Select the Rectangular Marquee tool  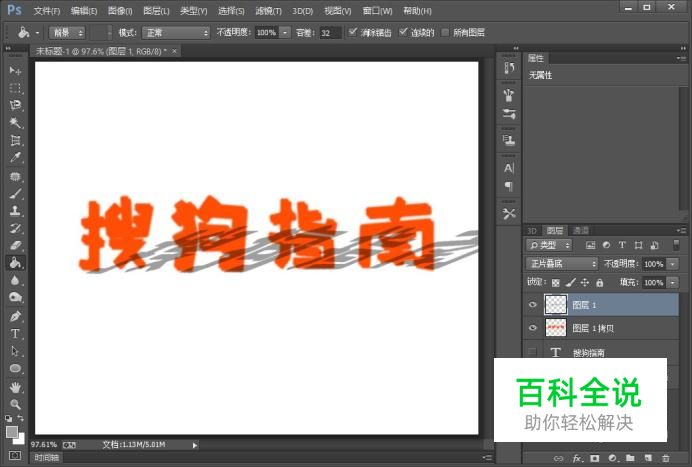pyautogui.click(x=15, y=88)
